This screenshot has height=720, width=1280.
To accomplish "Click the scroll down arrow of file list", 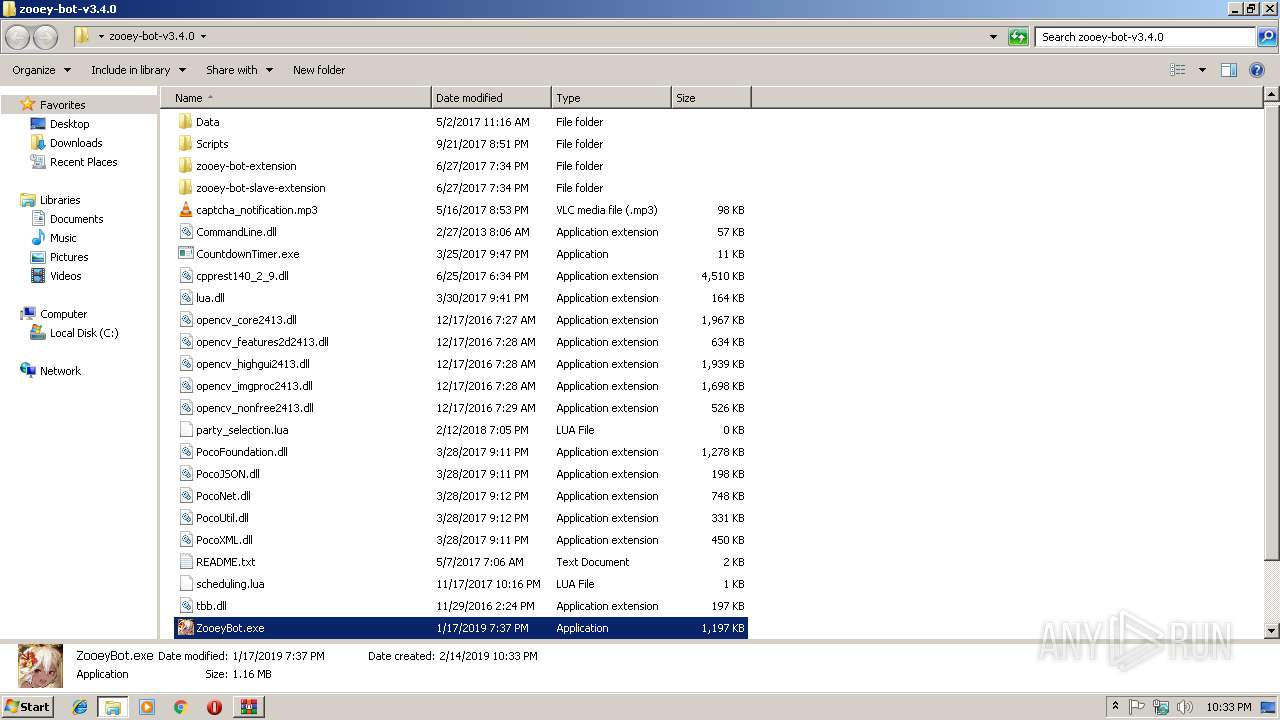I will tap(1272, 631).
